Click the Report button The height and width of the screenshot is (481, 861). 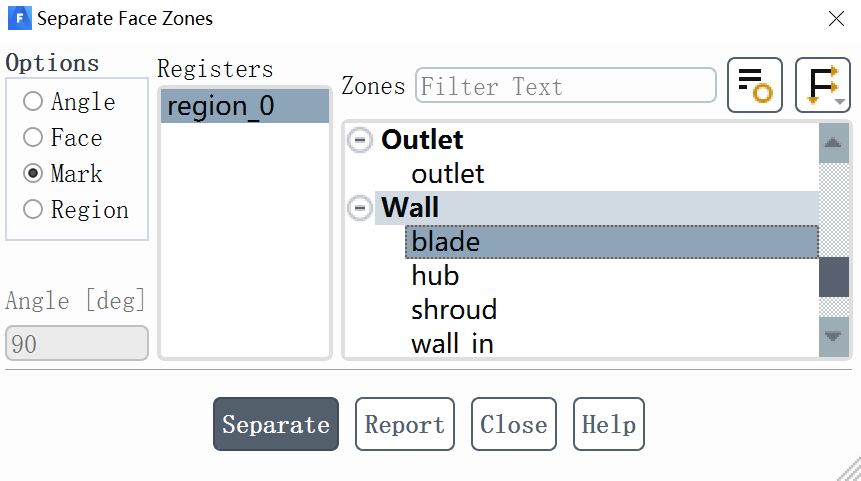click(404, 425)
